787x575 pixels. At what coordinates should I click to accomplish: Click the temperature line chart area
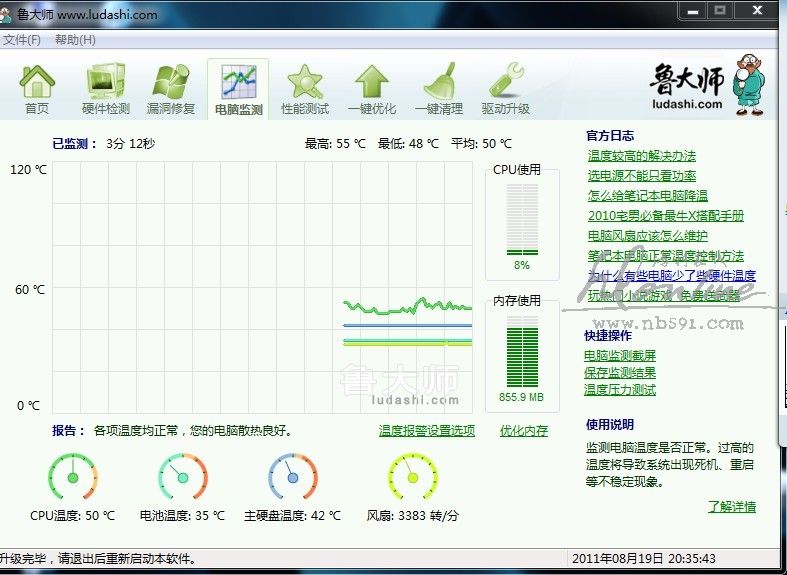click(262, 287)
